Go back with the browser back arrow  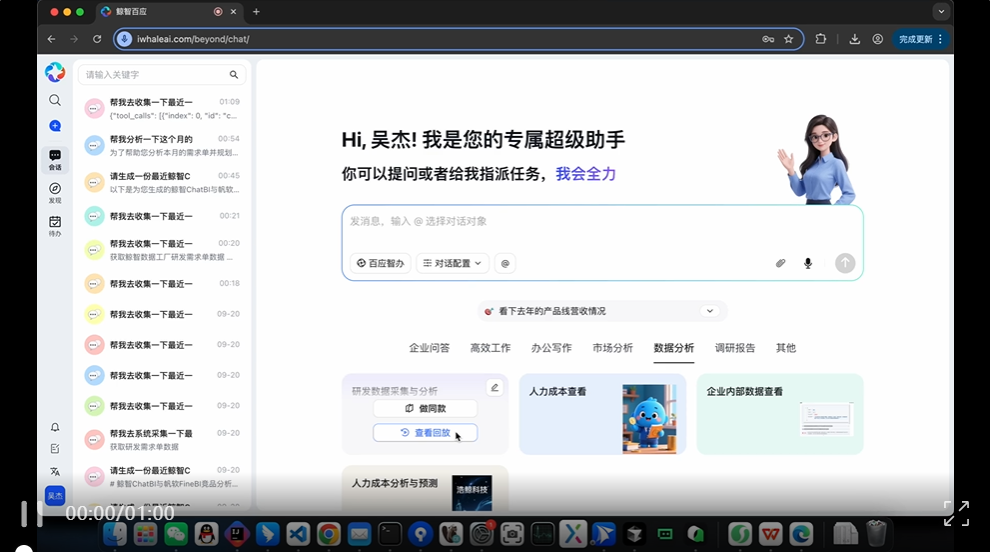[x=51, y=39]
